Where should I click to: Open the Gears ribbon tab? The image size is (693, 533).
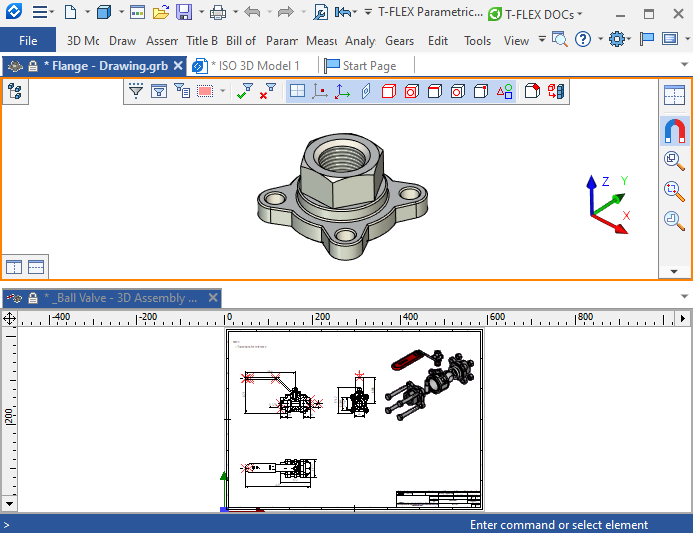point(400,41)
